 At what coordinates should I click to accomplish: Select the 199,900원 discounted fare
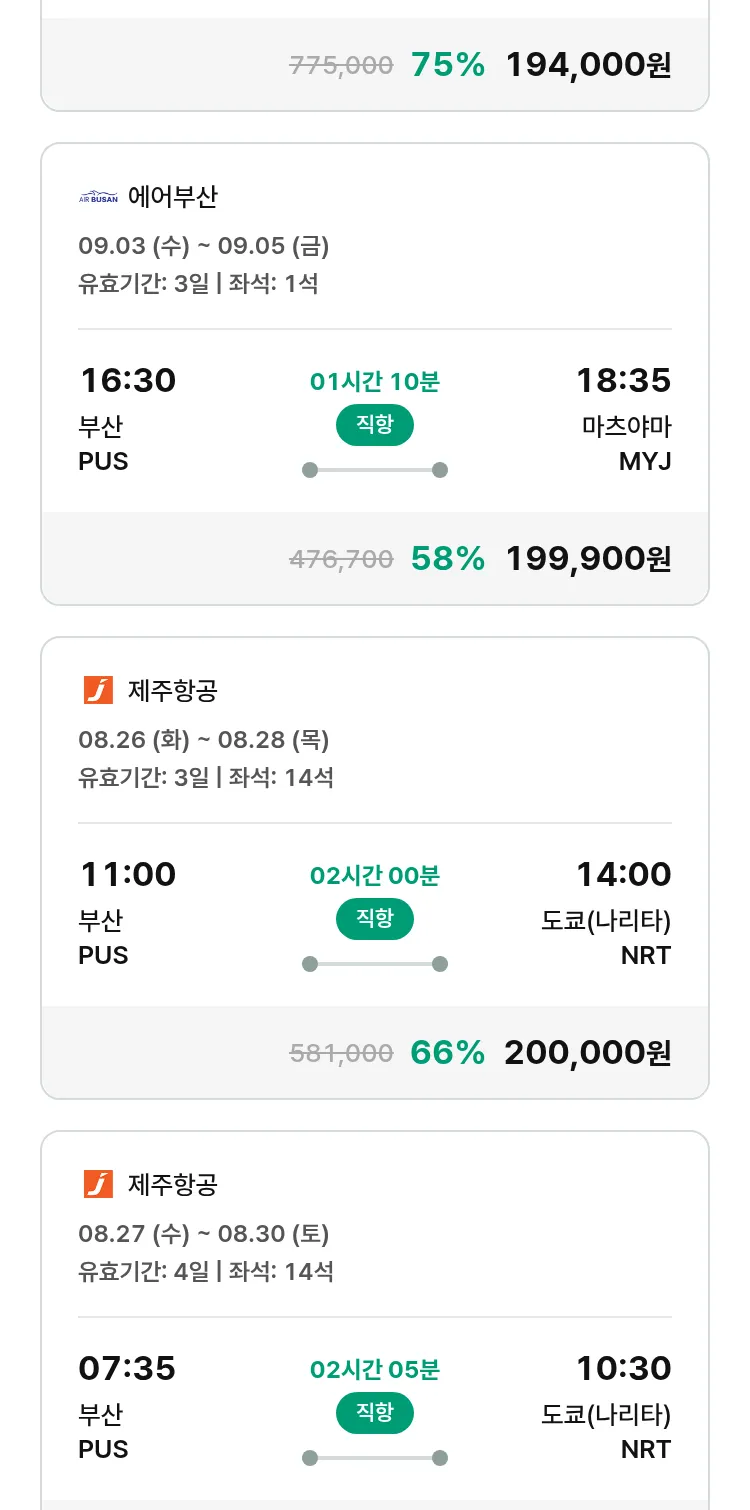[588, 558]
